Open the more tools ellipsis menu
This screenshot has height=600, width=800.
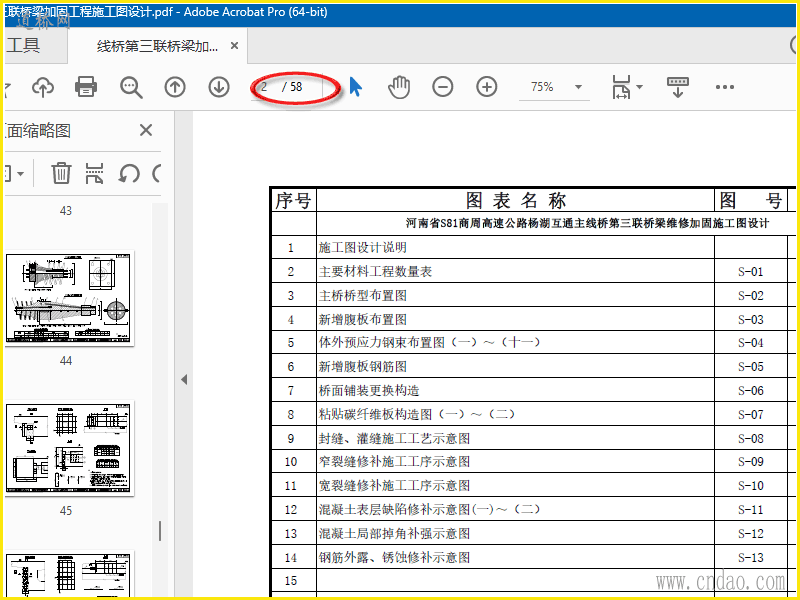(x=724, y=87)
